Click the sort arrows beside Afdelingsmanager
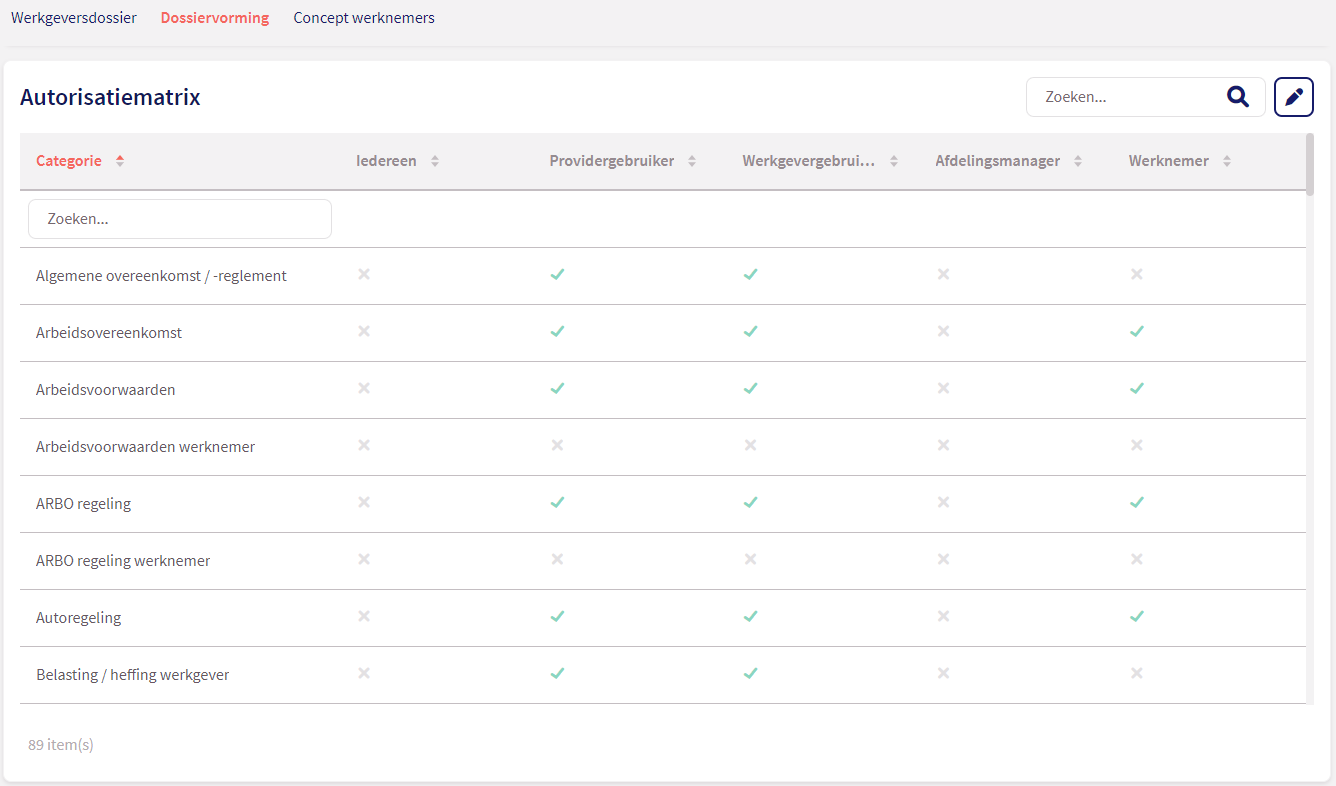Screen dimensions: 1336x786 pyautogui.click(x=1078, y=161)
